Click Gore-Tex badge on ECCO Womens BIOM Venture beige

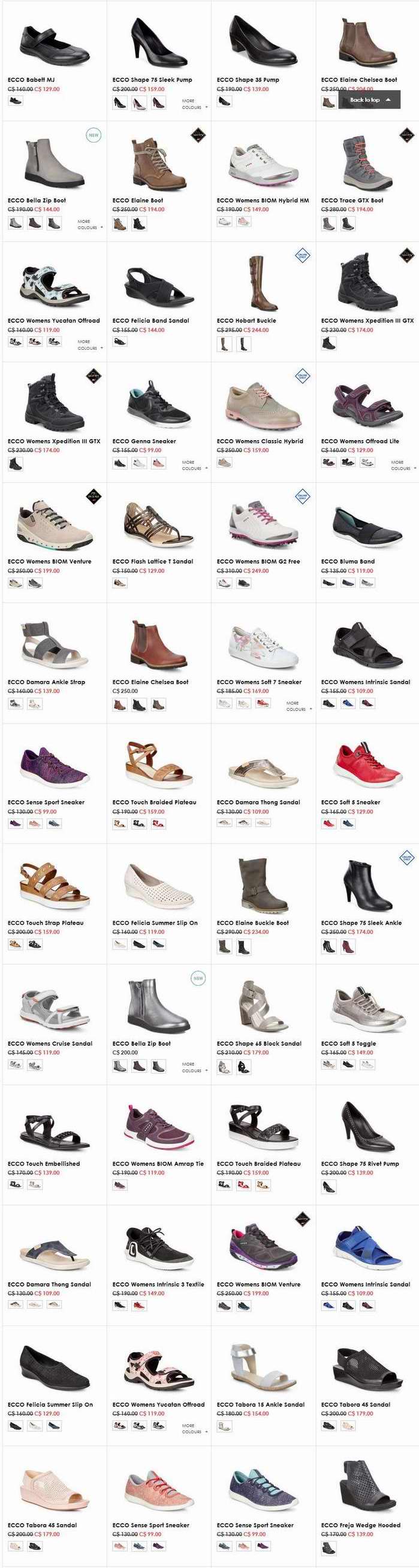coord(93,496)
